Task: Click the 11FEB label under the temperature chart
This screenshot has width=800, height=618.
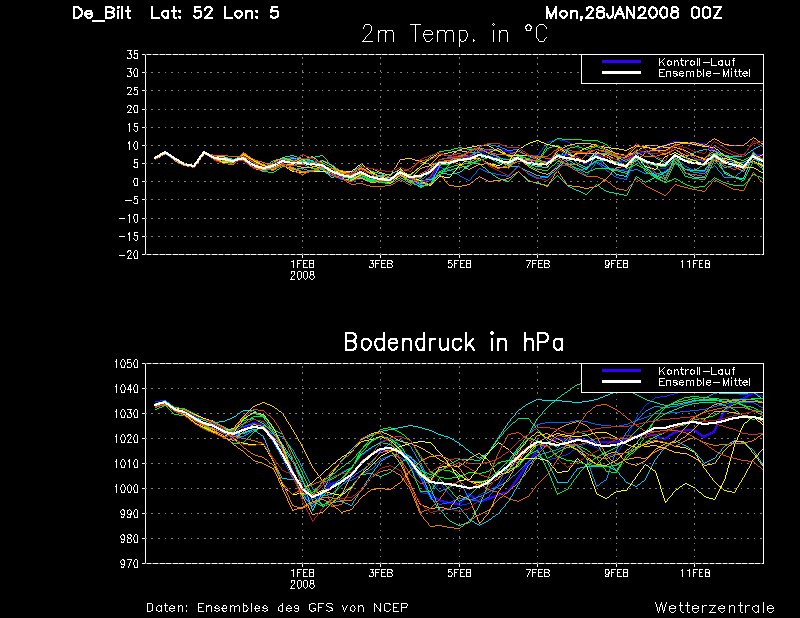Action: [x=695, y=265]
